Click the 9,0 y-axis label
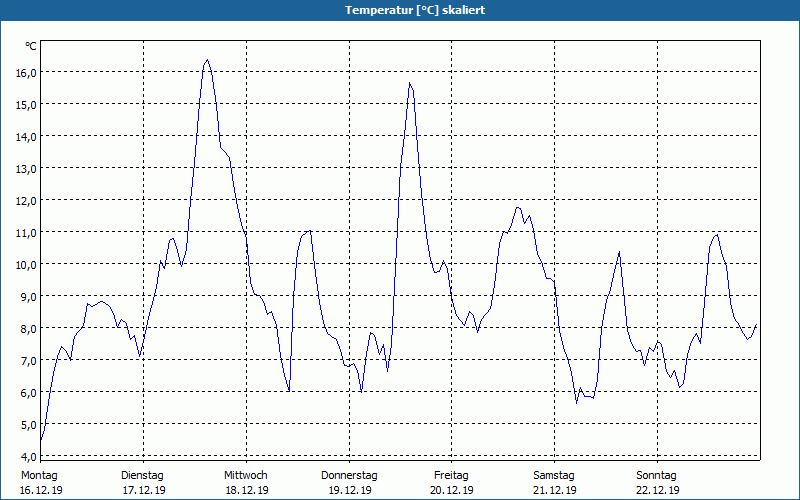The height and width of the screenshot is (500, 800). pyautogui.click(x=28, y=296)
